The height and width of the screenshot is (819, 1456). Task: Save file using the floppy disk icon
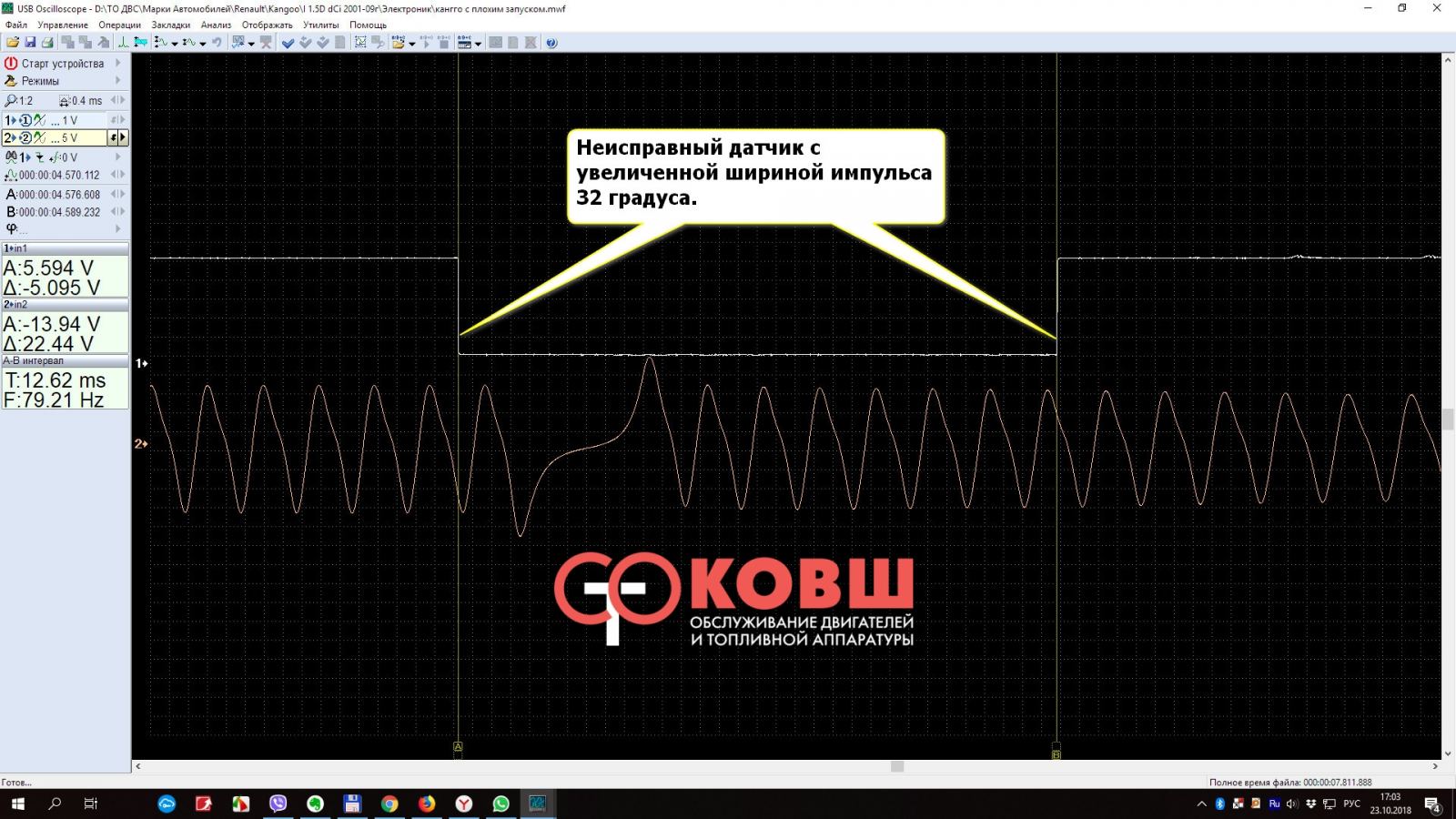pyautogui.click(x=30, y=43)
